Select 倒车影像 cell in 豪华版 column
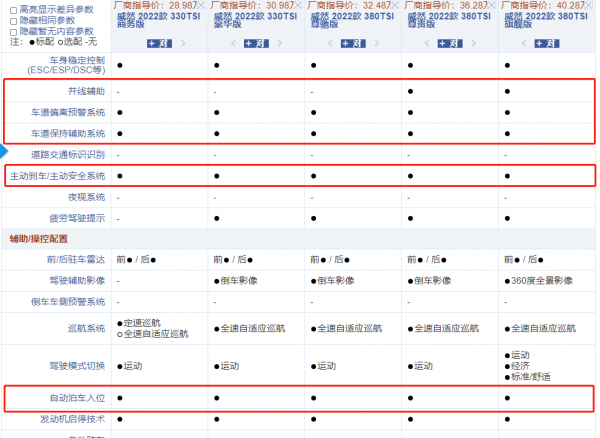The height and width of the screenshot is (438, 600). click(236, 281)
